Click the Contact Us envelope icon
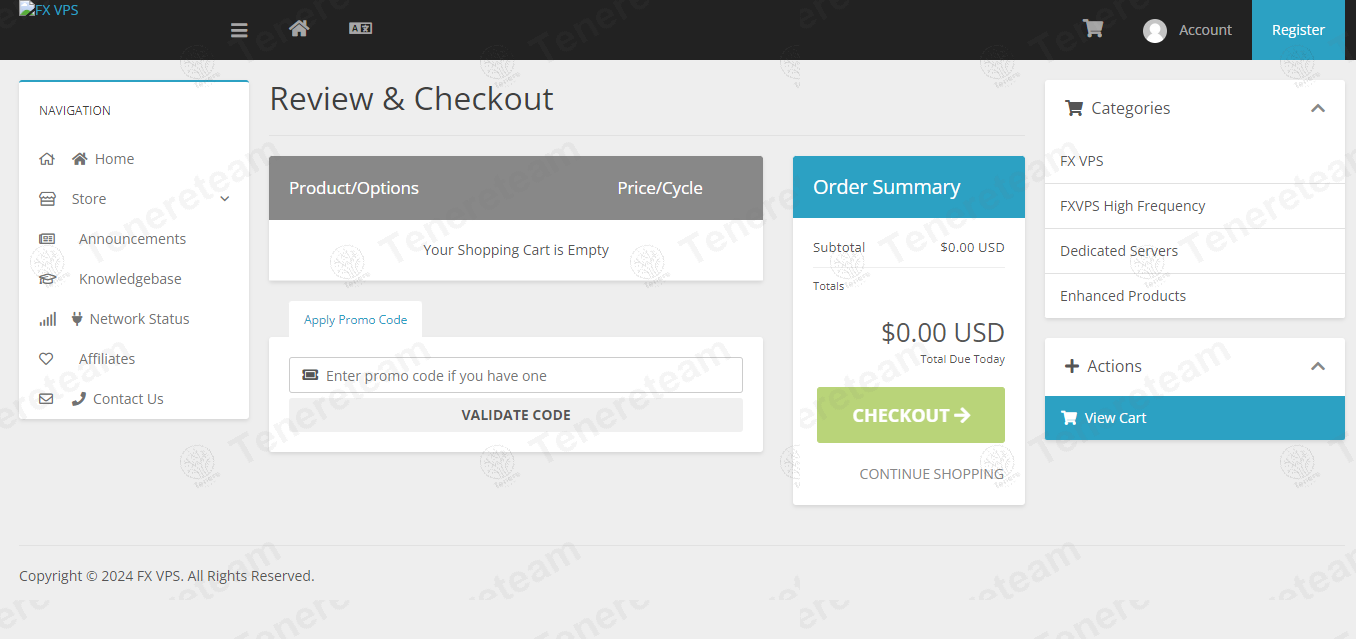1356x639 pixels. click(46, 399)
